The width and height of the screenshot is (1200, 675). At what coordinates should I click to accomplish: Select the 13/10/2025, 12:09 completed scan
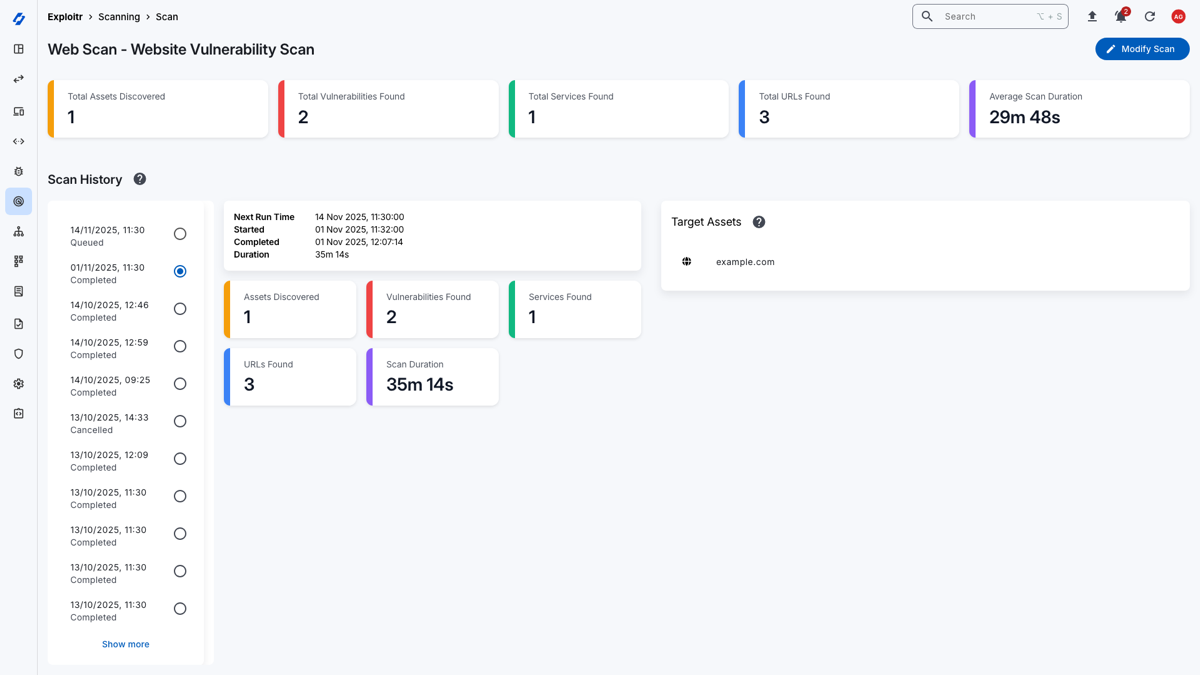[x=180, y=459]
